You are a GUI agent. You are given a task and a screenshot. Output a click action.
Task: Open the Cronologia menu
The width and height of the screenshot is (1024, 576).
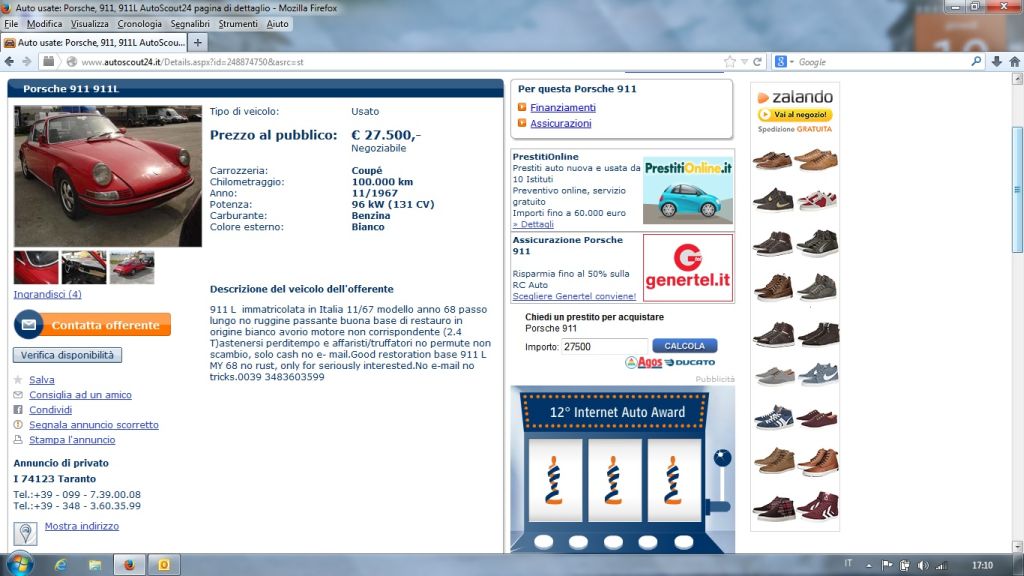(139, 24)
